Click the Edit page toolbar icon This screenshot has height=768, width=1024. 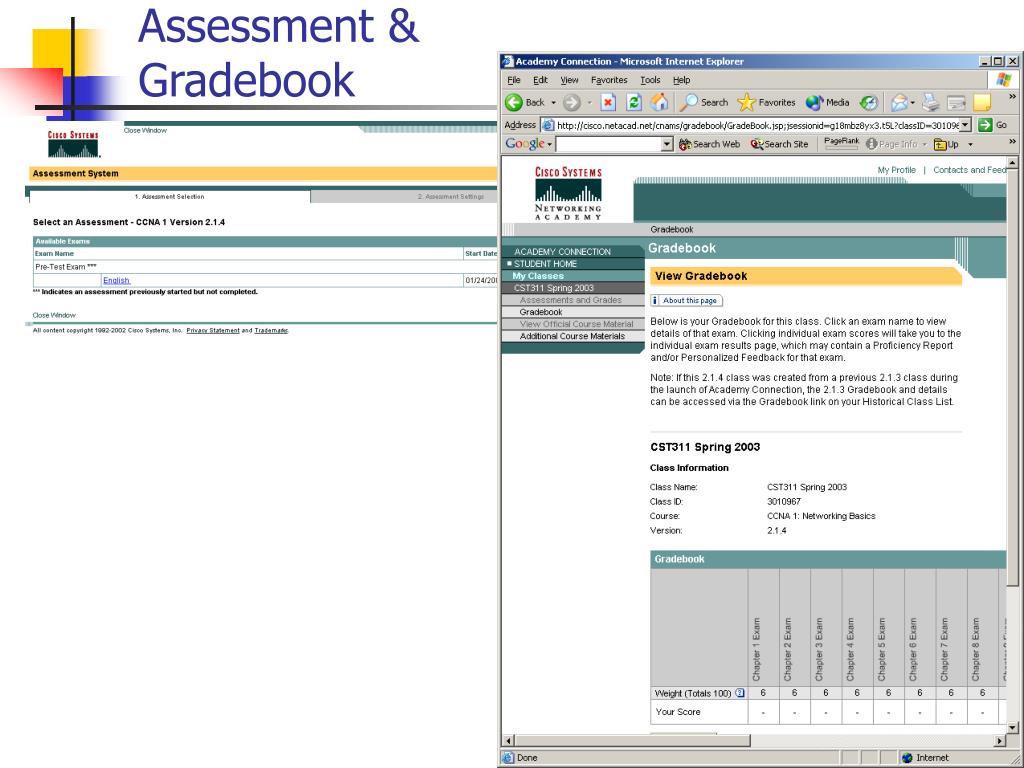pyautogui.click(x=956, y=103)
